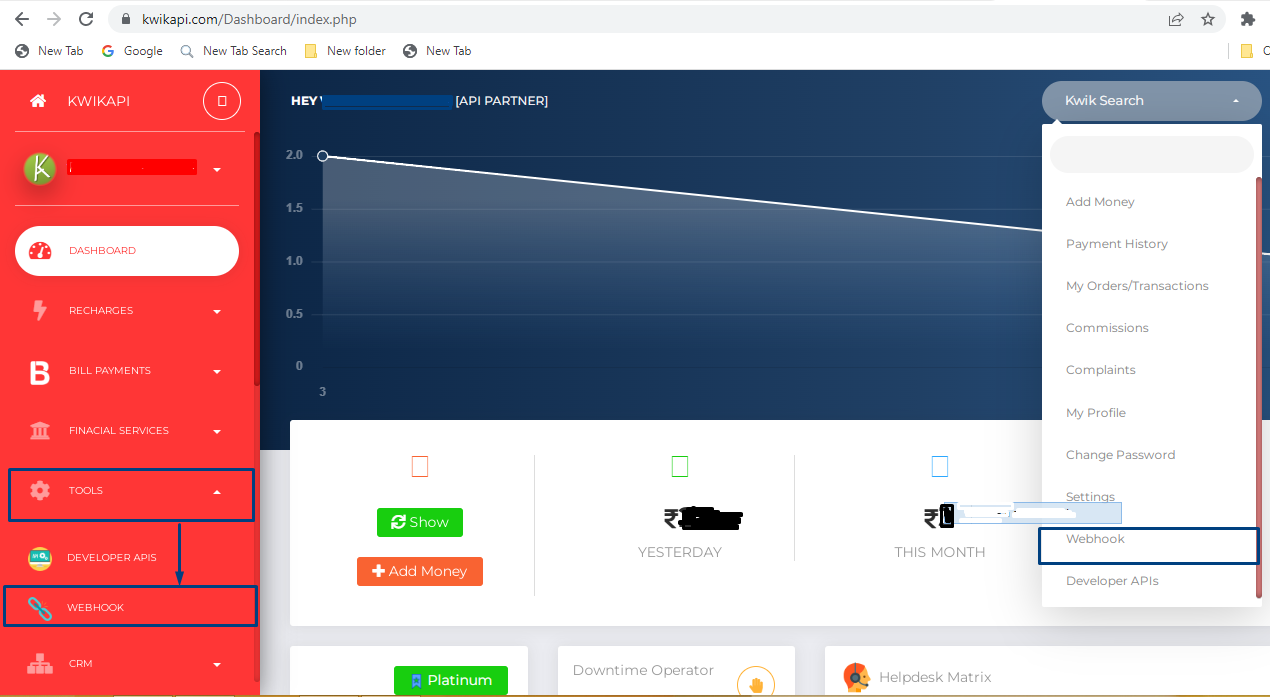
Task: Click the Developer APIs sidebar icon
Action: tap(40, 558)
